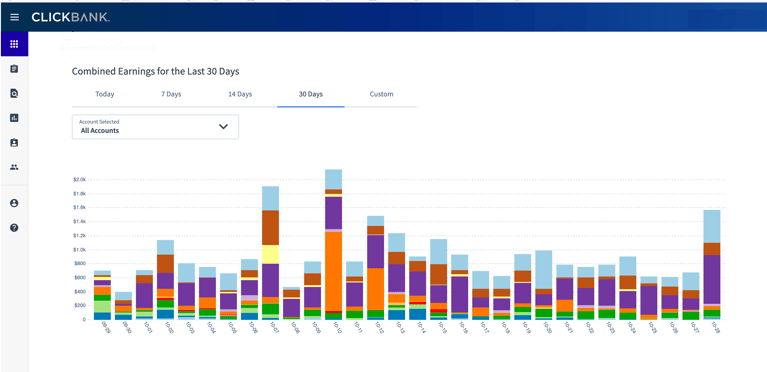767x372 pixels.
Task: Open the Custom date range tab
Action: [381, 94]
